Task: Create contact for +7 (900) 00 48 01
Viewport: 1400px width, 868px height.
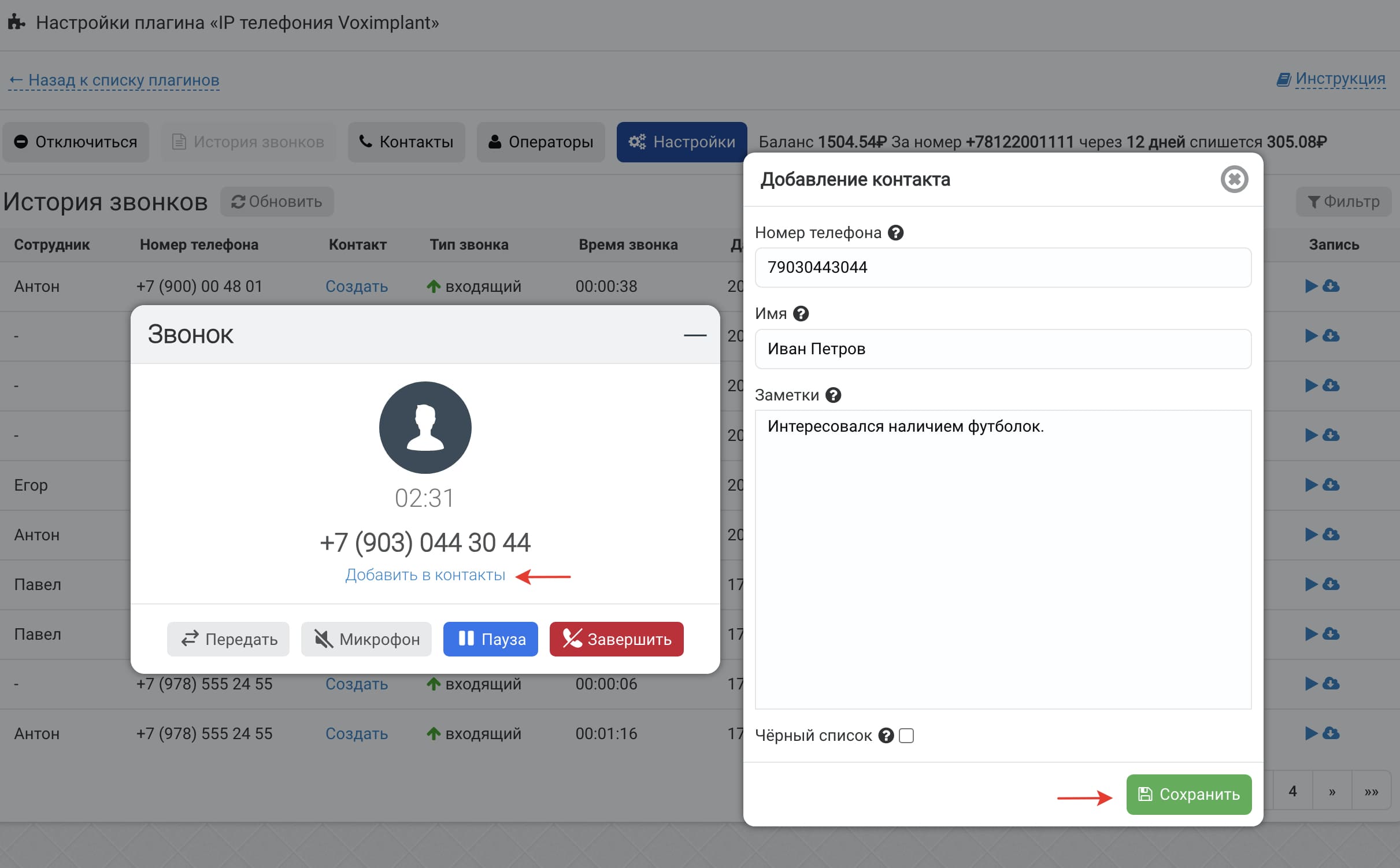Action: (x=357, y=287)
